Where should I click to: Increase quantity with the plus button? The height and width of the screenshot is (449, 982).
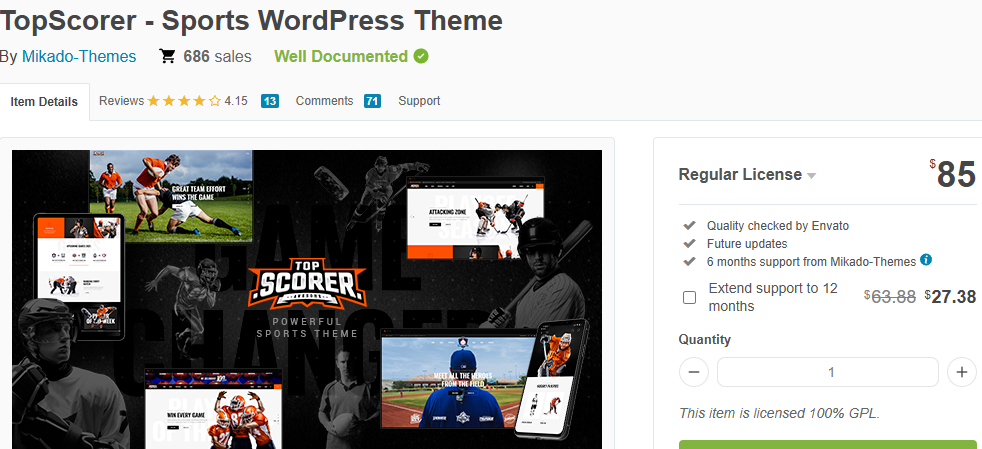[962, 372]
